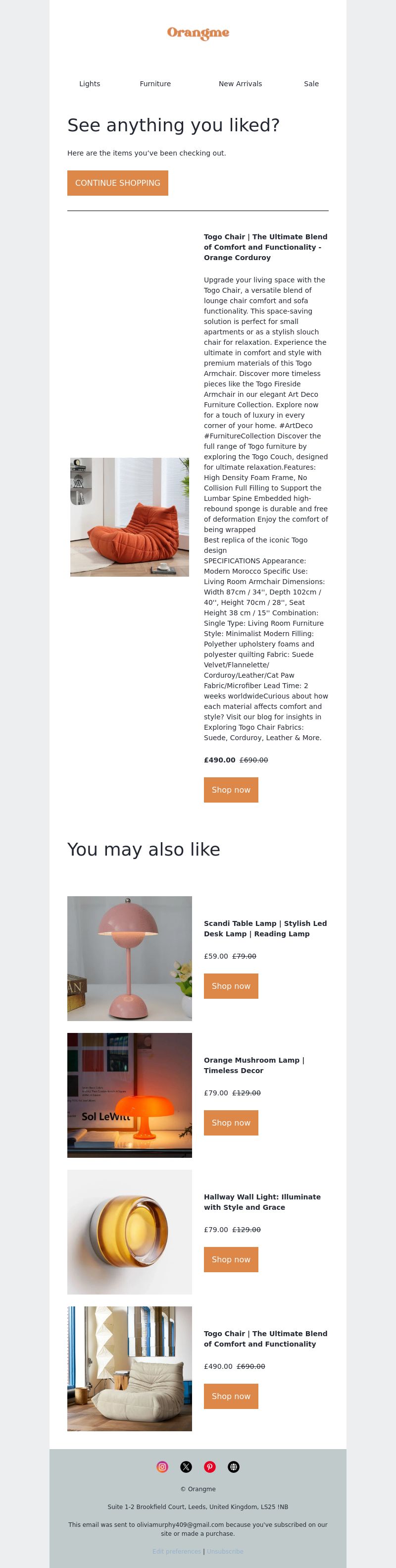Click the Orangme logo

point(198,33)
